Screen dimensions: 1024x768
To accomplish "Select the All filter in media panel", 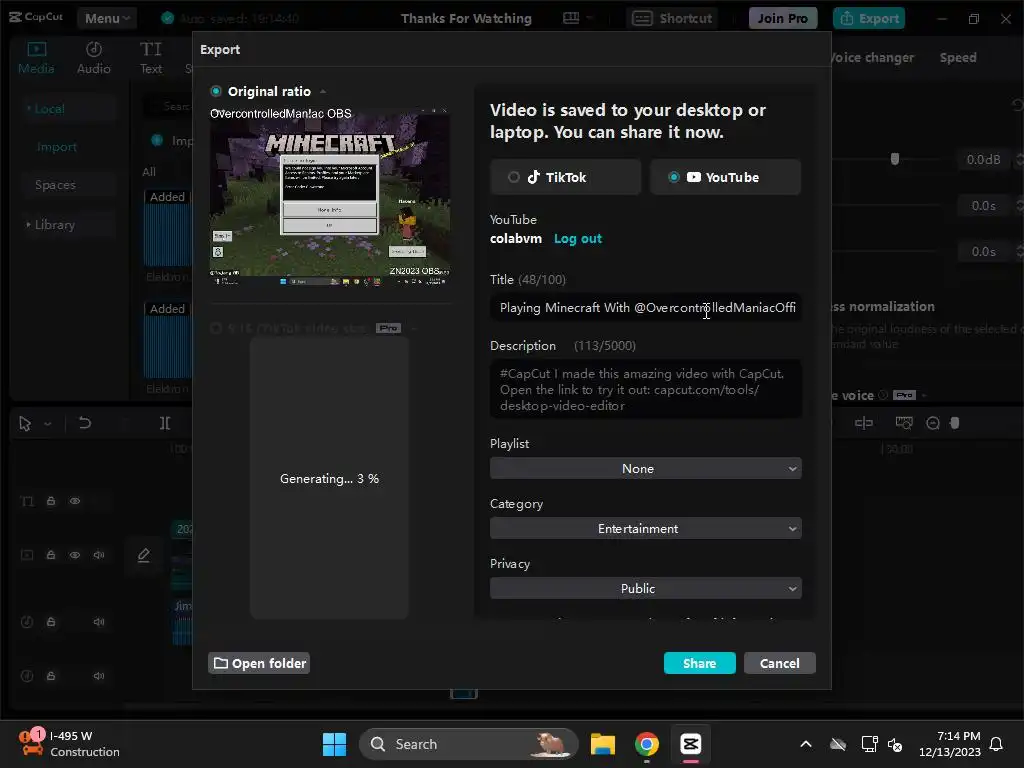I will tap(149, 172).
